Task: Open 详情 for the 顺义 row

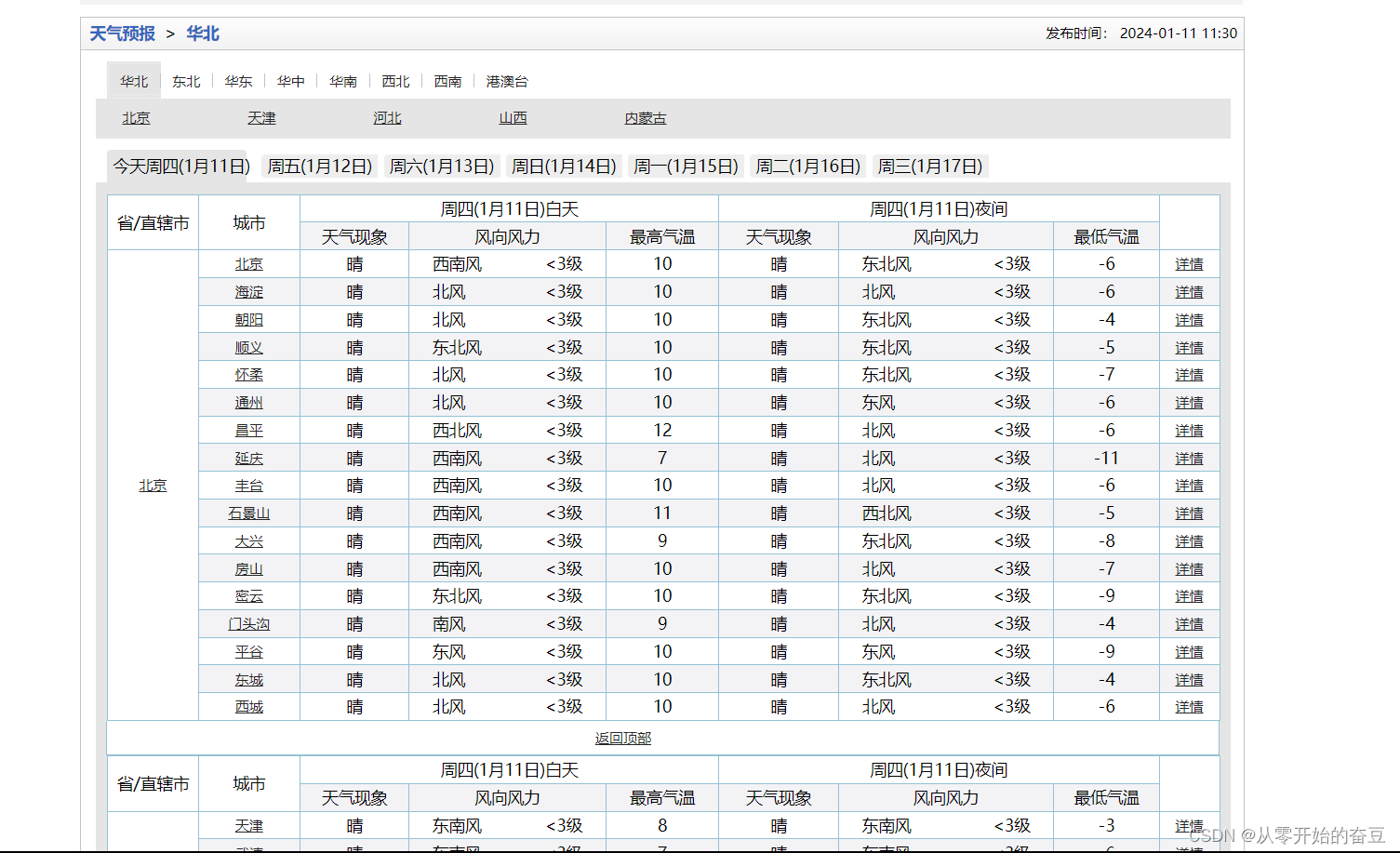Action: [x=1189, y=348]
